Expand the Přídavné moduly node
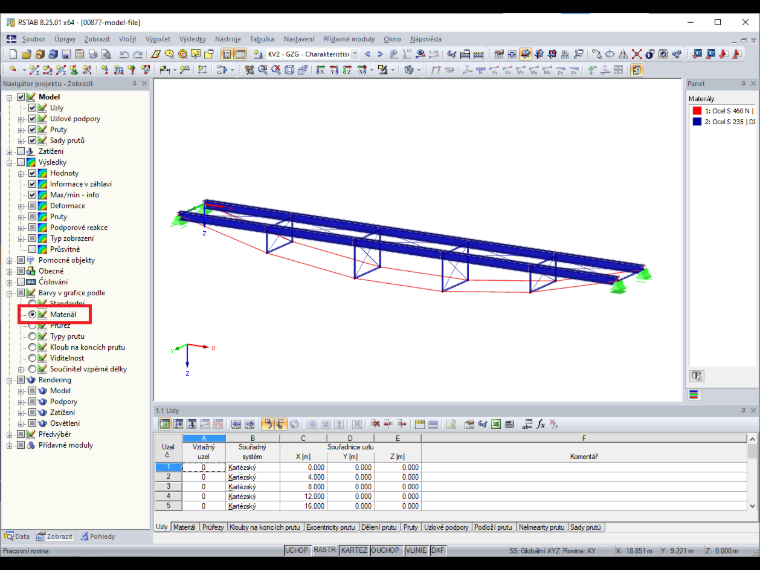The image size is (760, 570). point(9,445)
